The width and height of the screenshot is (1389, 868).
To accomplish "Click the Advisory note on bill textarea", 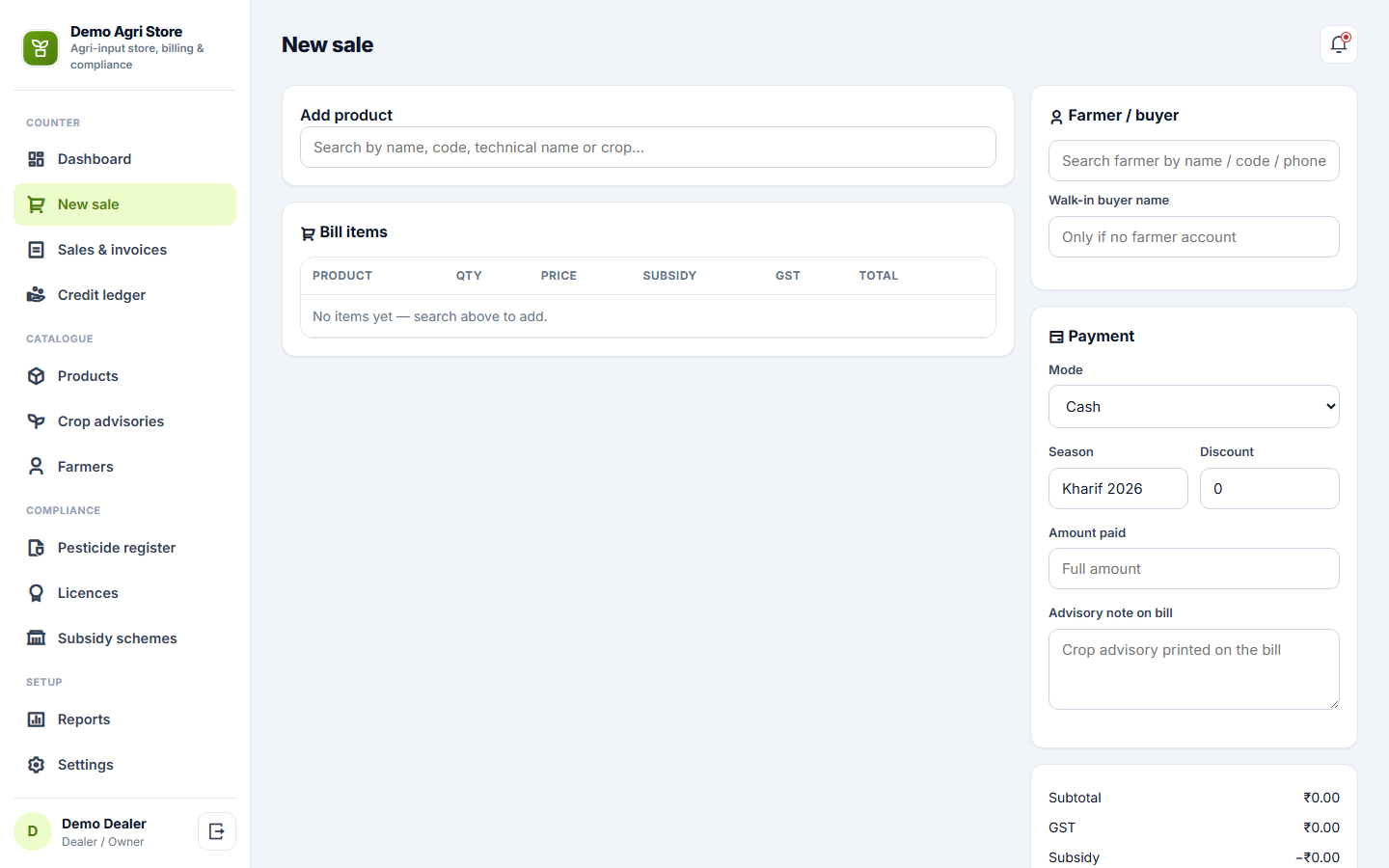I will pyautogui.click(x=1194, y=669).
